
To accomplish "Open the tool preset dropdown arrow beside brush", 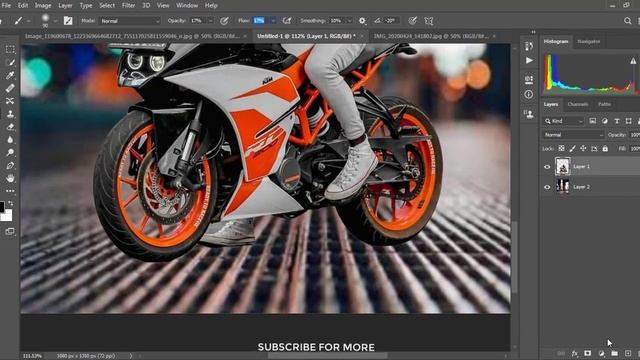I will click(29, 21).
